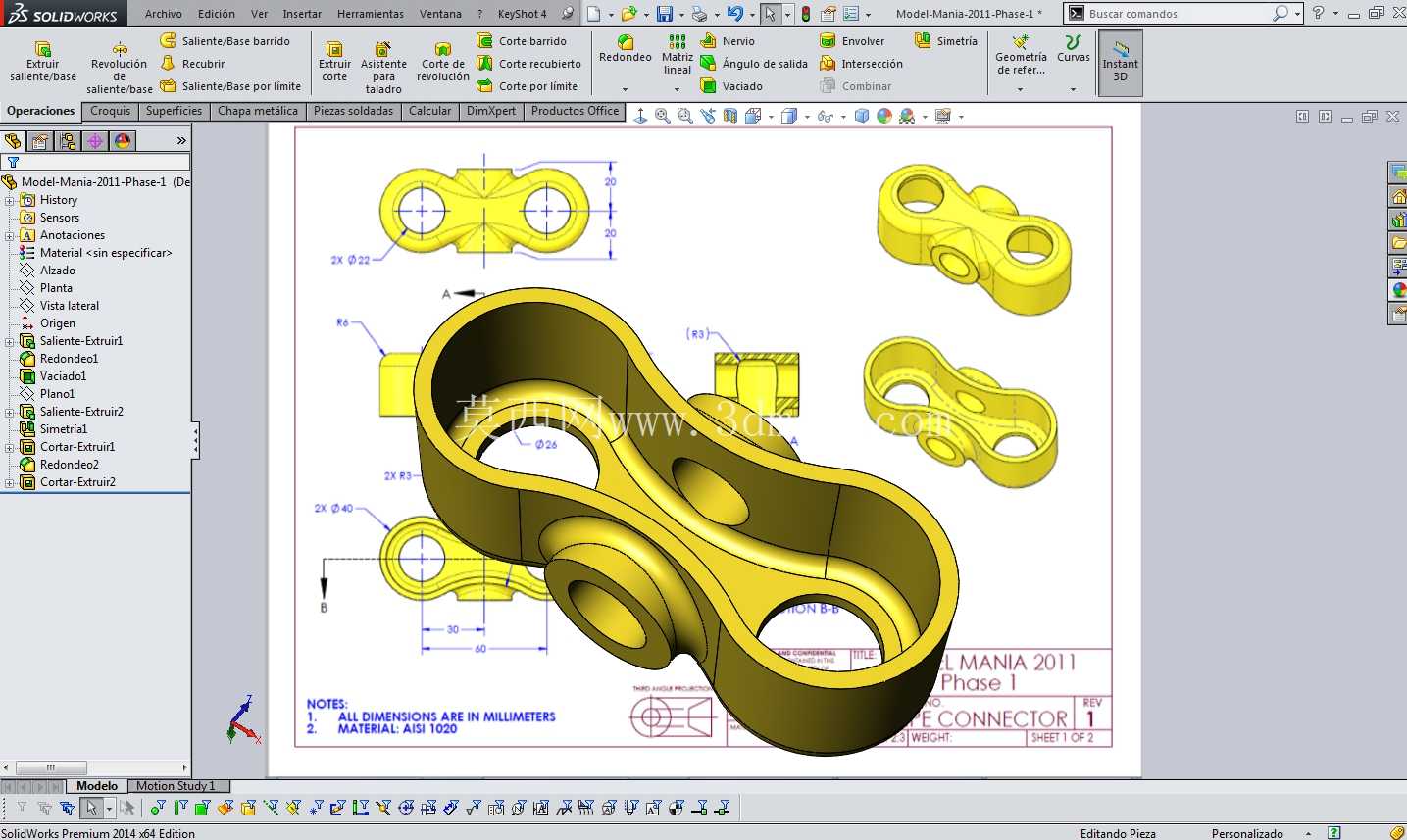Click Edit appearance color sphere in view toolbar
This screenshot has height=840, width=1407.
click(x=884, y=116)
